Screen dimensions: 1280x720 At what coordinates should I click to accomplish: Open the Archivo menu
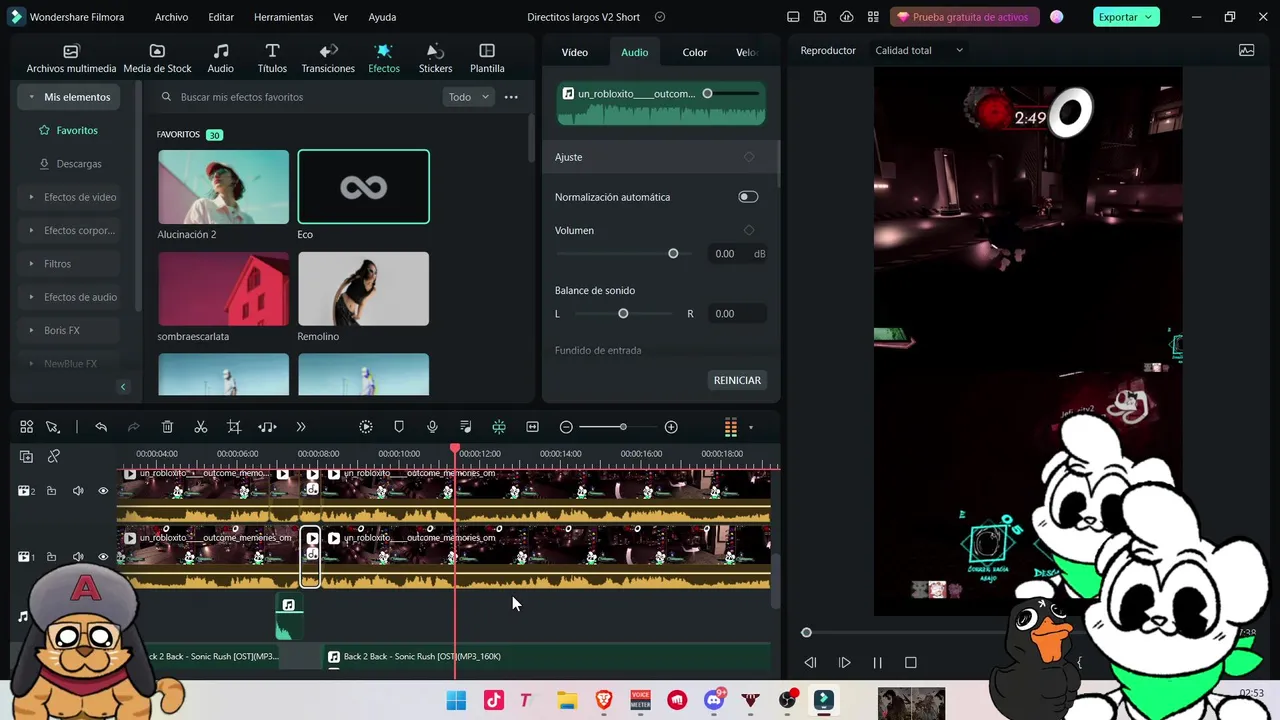pos(171,17)
